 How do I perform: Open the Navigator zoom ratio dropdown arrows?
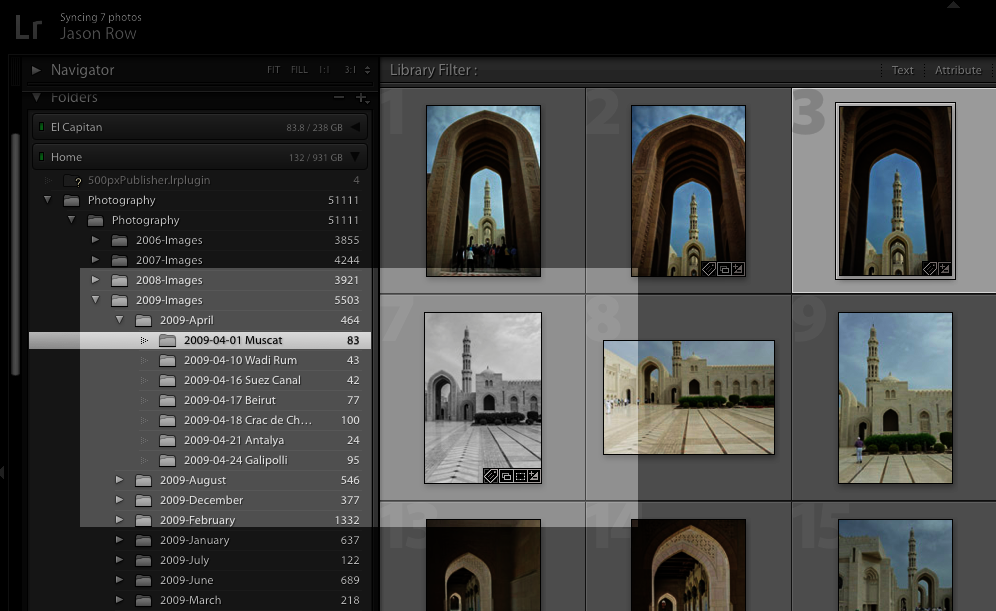367,70
